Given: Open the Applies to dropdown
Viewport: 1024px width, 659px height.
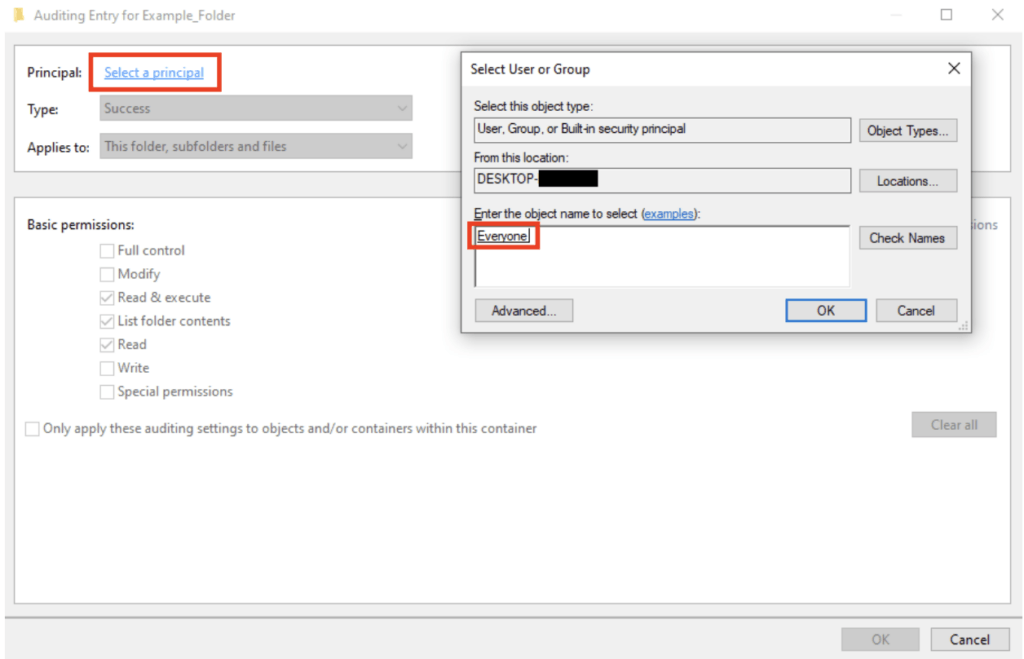Looking at the screenshot, I should (255, 146).
